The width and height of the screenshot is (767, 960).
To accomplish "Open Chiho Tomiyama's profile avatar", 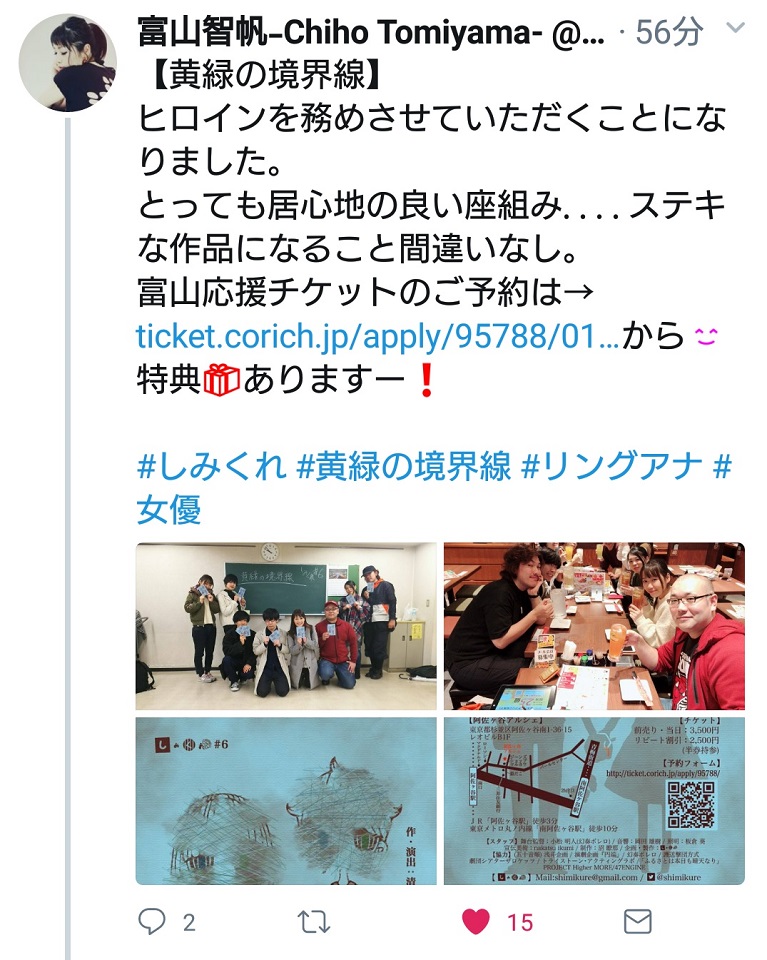I will [x=68, y=62].
